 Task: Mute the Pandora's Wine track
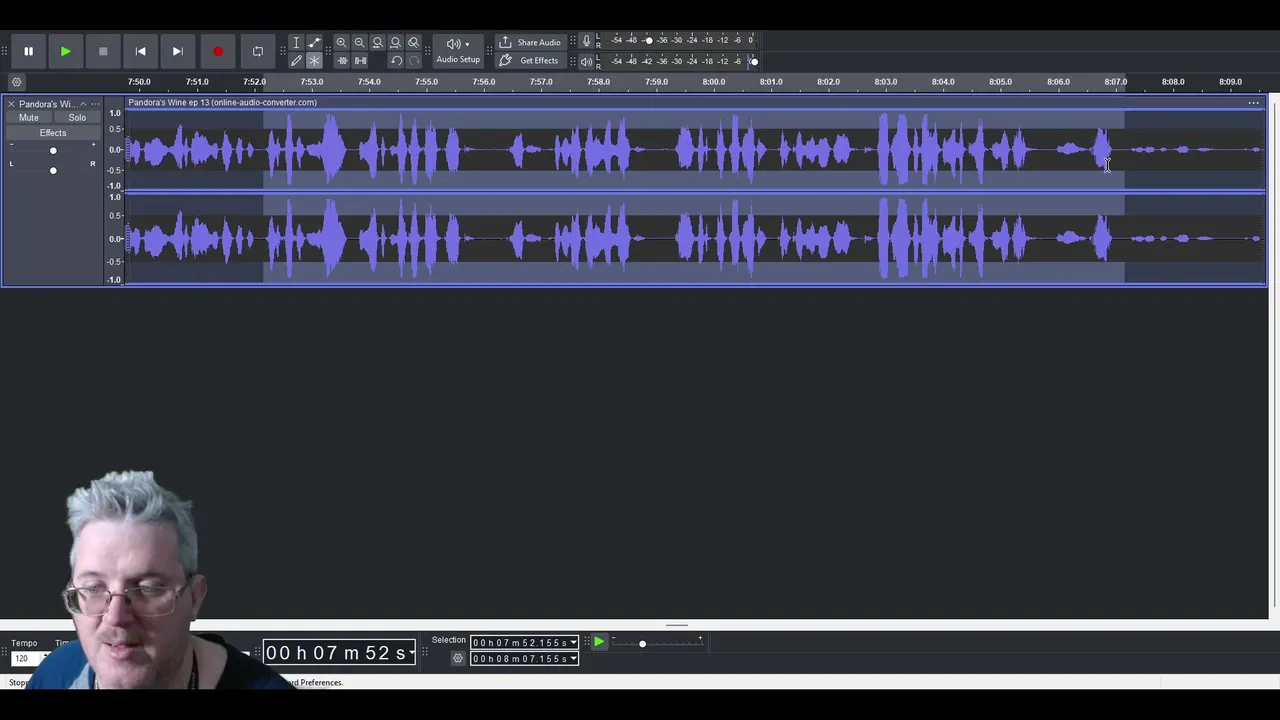28,118
